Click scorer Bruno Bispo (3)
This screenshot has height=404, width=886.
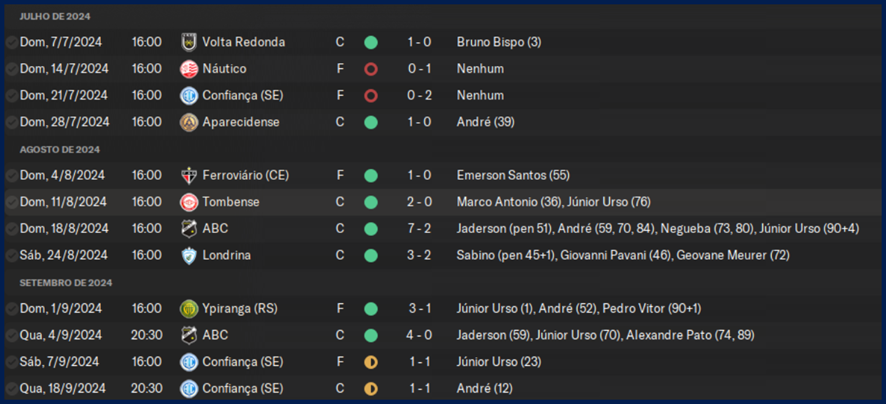tap(498, 42)
